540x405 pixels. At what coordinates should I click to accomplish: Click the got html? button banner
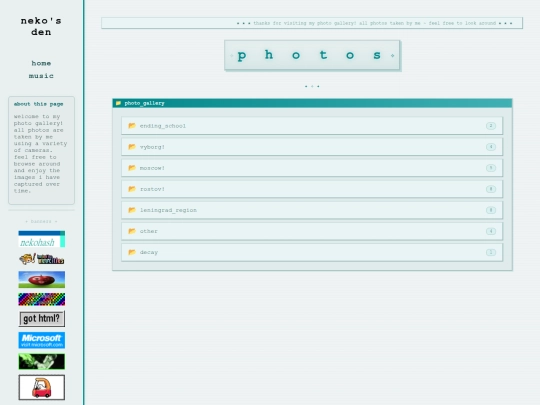click(x=42, y=319)
